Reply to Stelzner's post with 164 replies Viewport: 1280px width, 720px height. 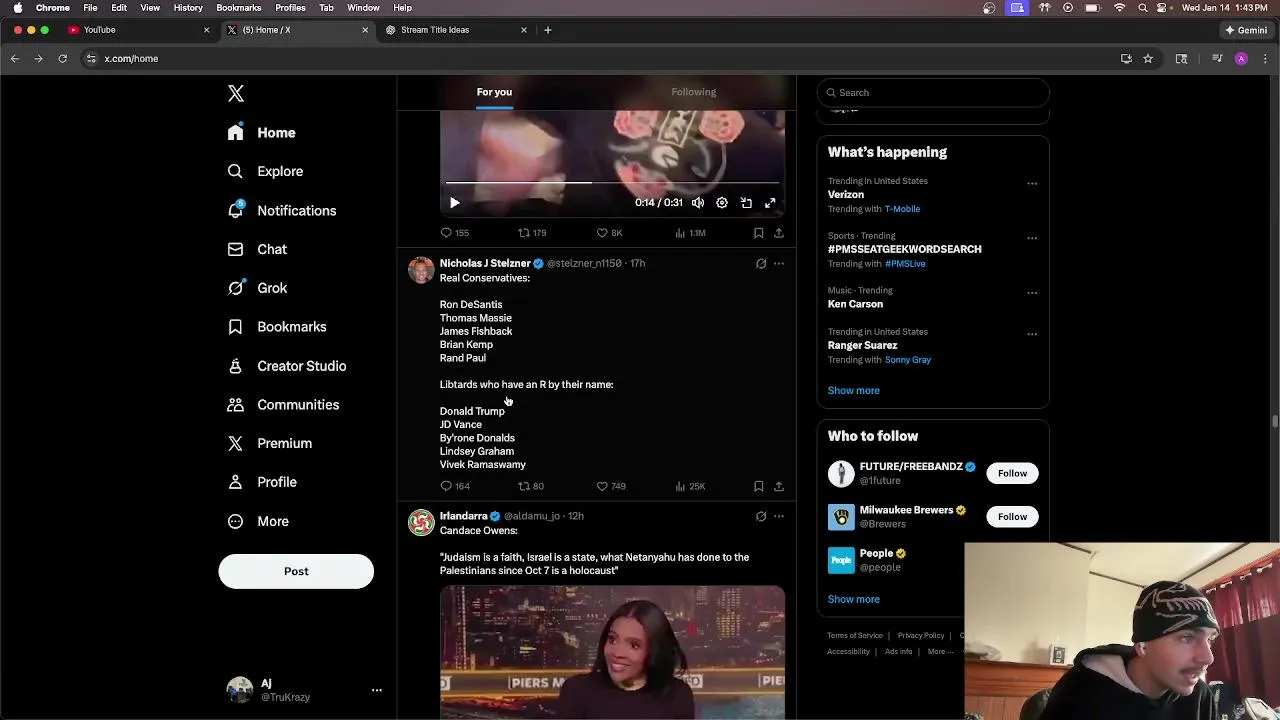coord(455,486)
